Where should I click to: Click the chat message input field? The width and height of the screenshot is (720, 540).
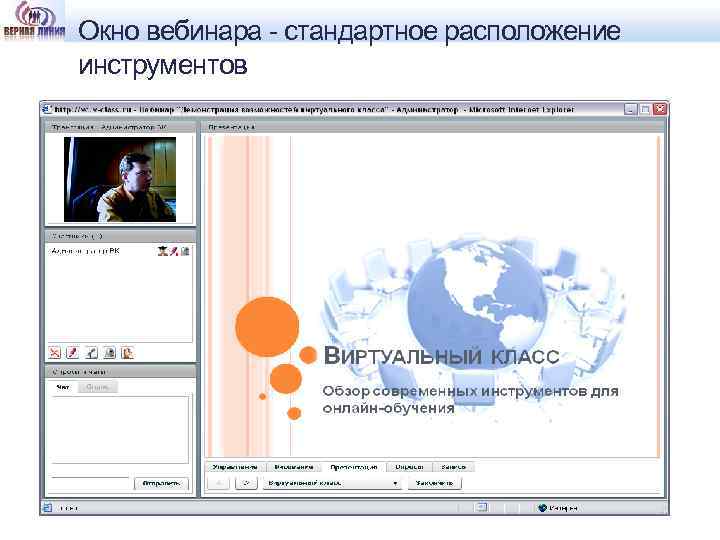(x=90, y=483)
